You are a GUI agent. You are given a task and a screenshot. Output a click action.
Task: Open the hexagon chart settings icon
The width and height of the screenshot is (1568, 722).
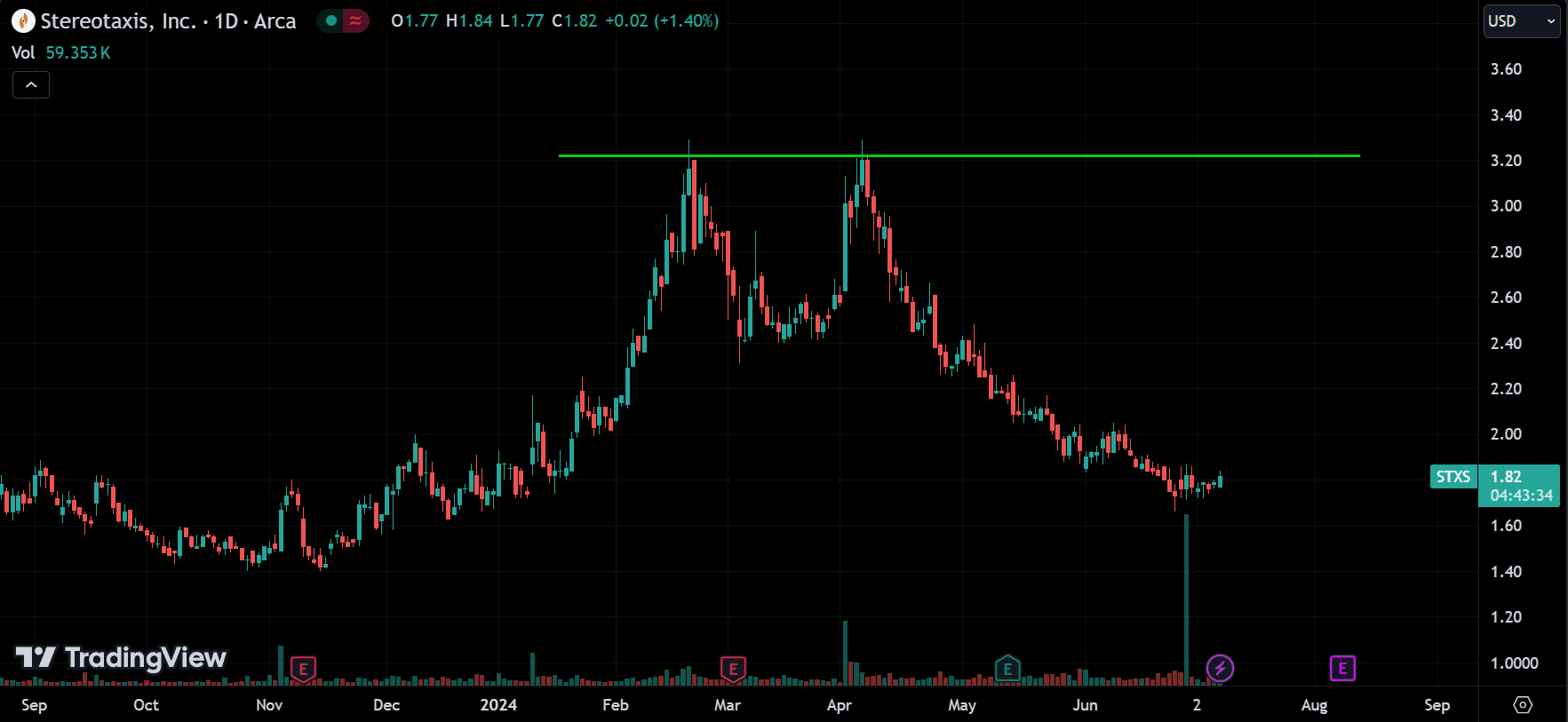pos(1523,705)
